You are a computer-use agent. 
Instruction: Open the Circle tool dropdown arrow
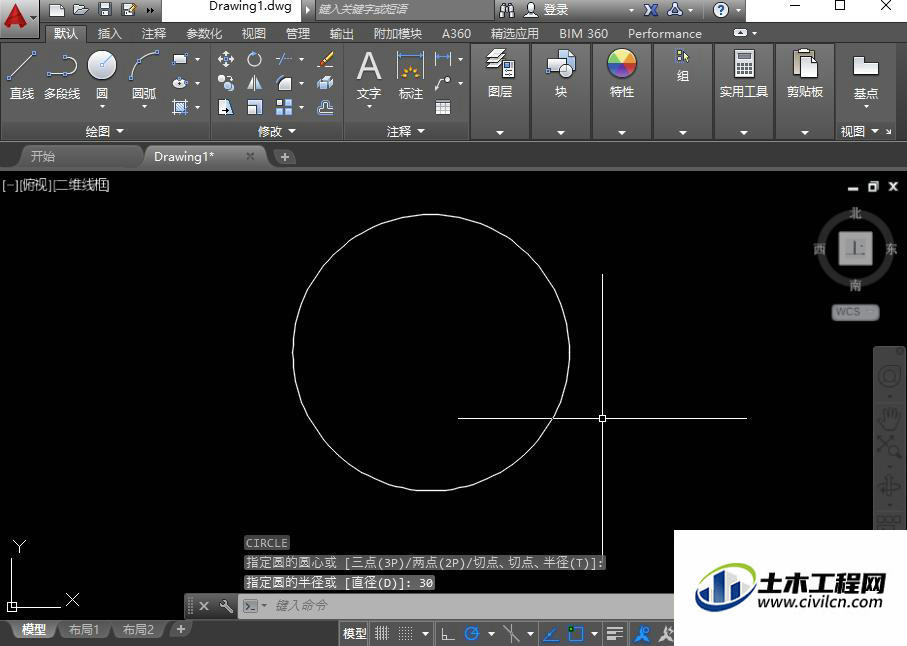102,107
